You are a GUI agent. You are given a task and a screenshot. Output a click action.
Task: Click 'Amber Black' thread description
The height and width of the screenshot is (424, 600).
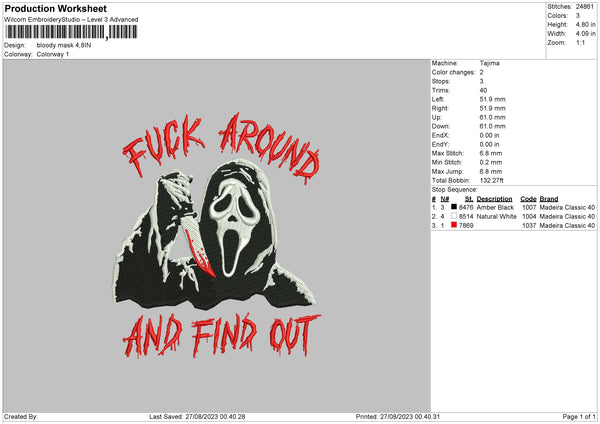tap(495, 207)
